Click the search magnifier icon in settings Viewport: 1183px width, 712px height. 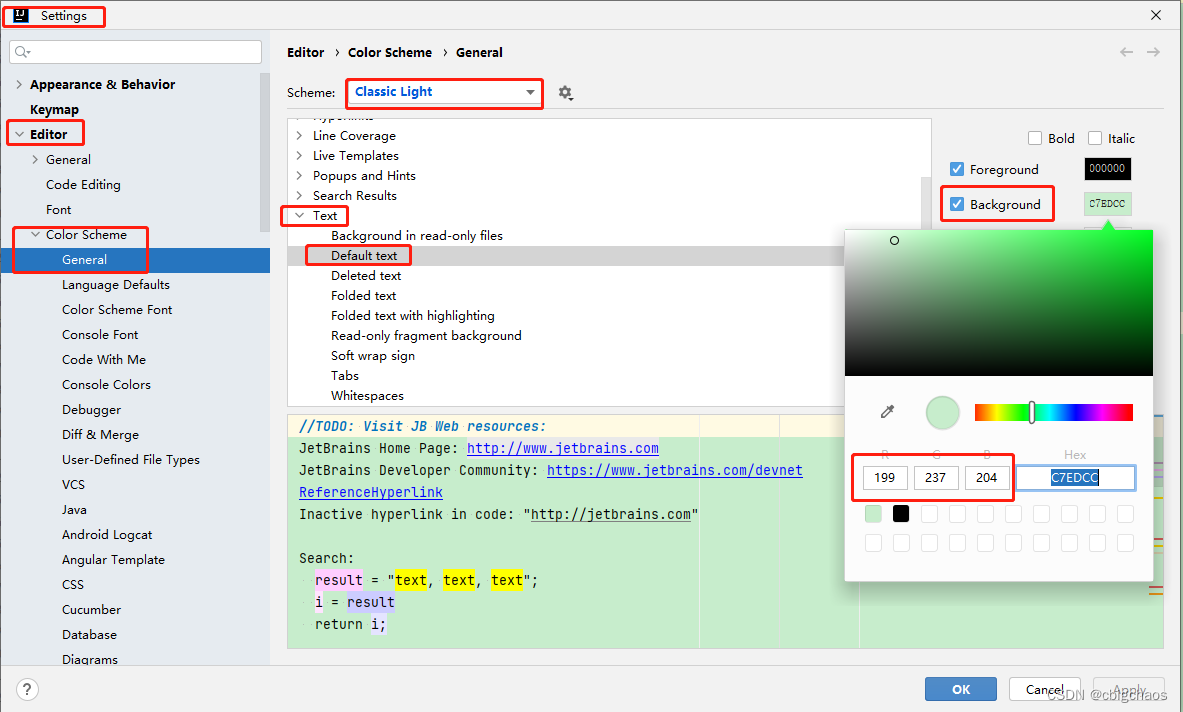[22, 52]
